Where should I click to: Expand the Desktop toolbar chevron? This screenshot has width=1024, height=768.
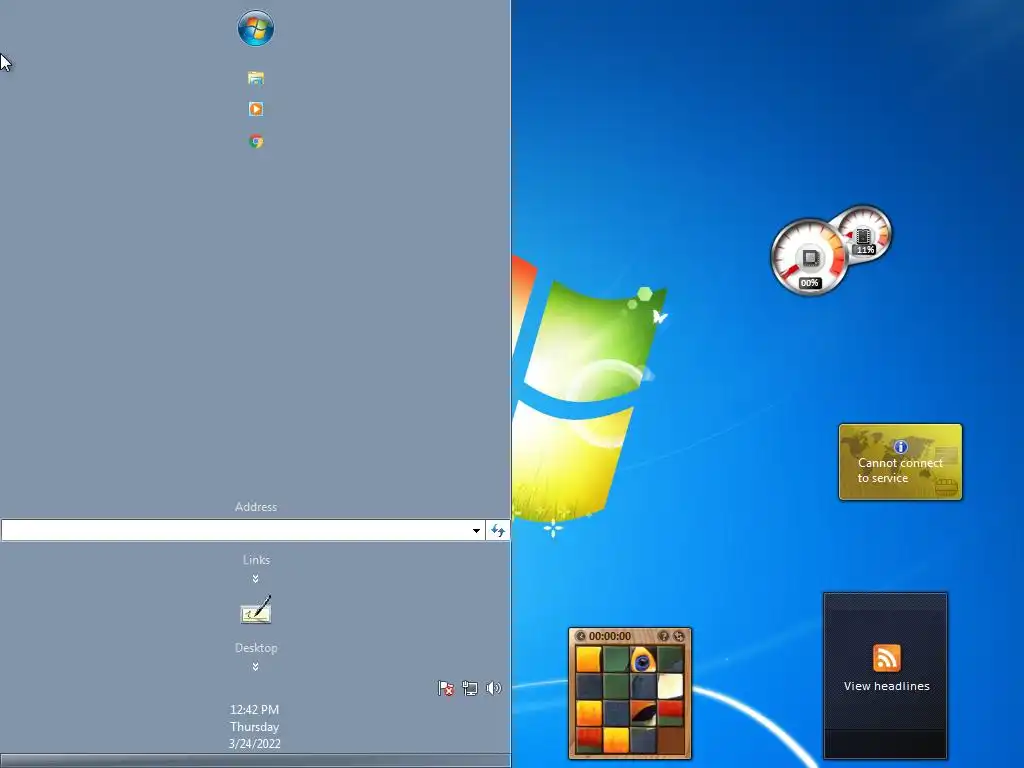[255, 667]
